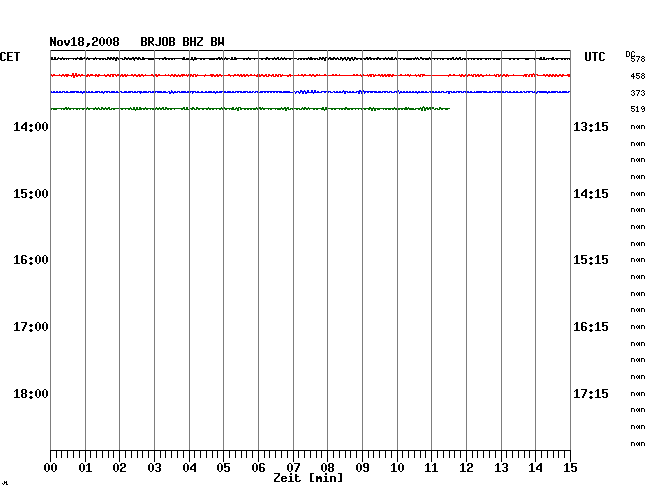Click the Zeit [min] axis title
Screen dimensions: 650x494
[x=308, y=478]
